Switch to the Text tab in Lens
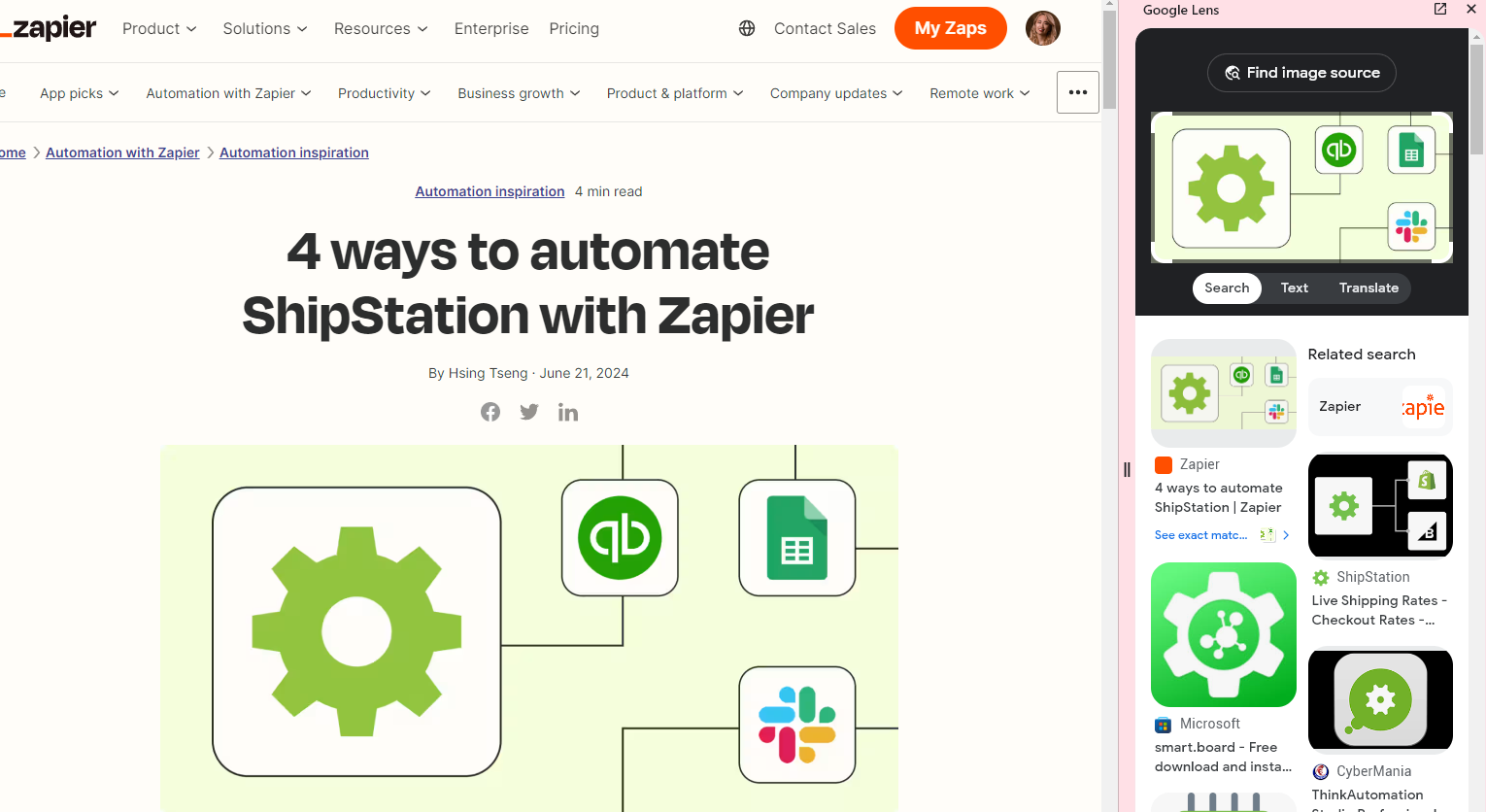This screenshot has height=812, width=1486. (1295, 288)
